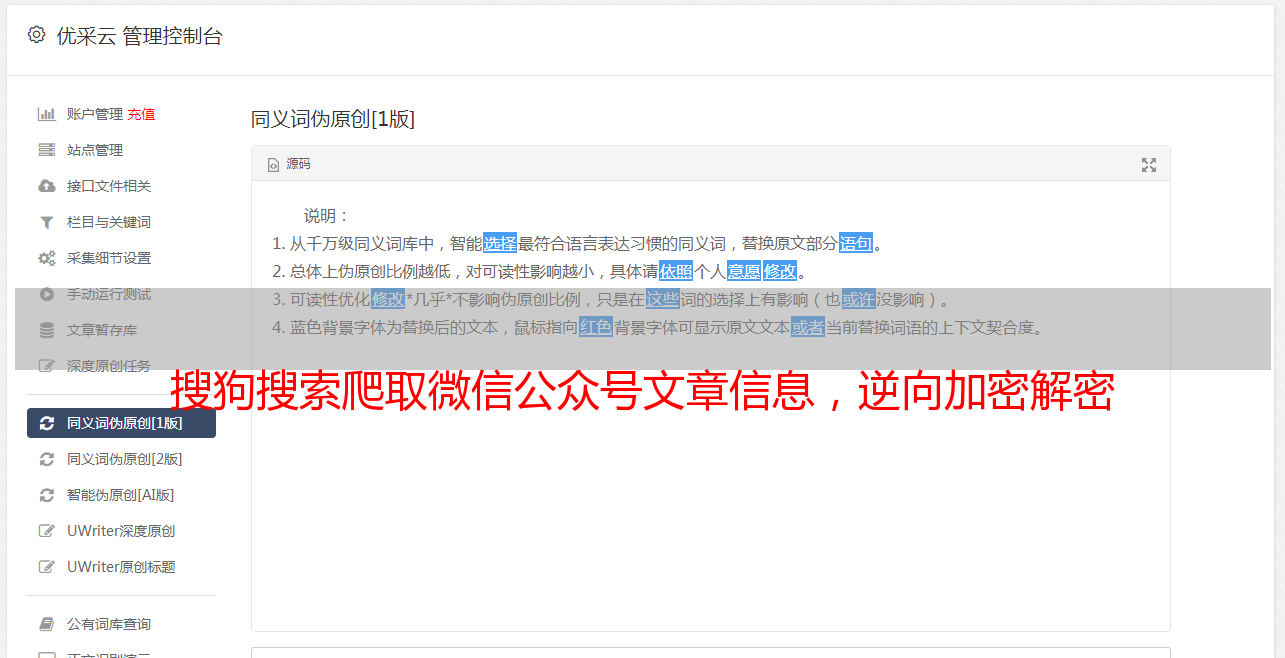
Task: Click the gear icon beside 优采云 管理控制台
Action: (x=37, y=35)
